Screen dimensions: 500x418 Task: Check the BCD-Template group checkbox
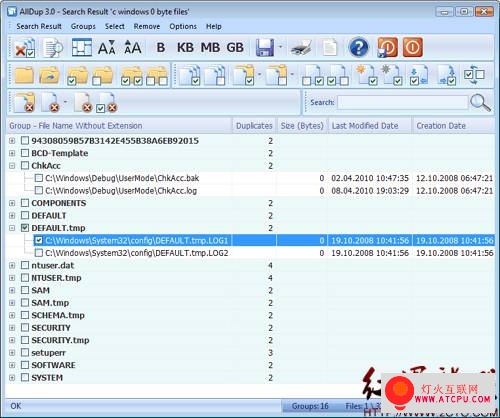click(x=25, y=153)
